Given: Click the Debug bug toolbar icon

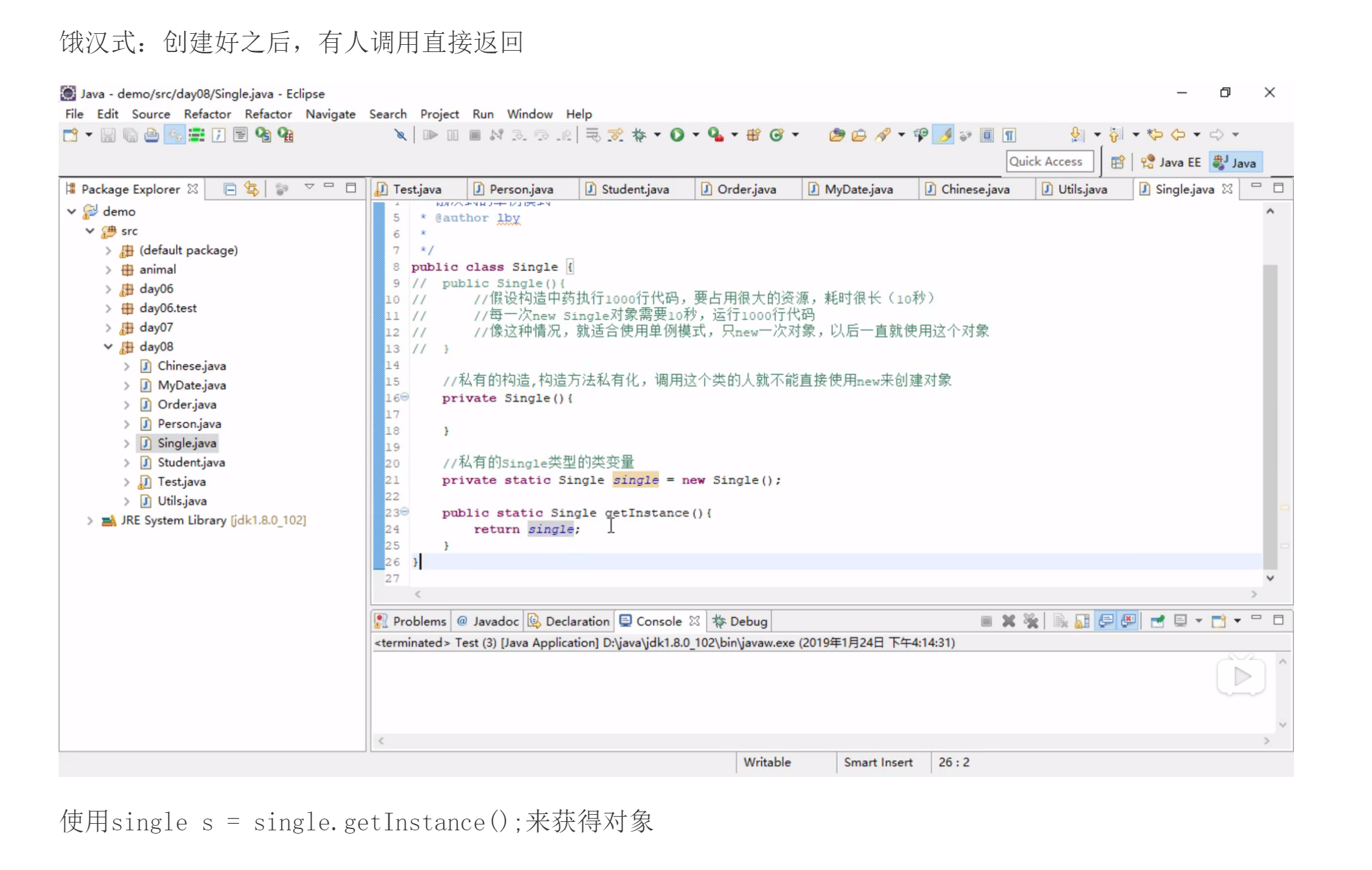Looking at the screenshot, I should click(639, 135).
